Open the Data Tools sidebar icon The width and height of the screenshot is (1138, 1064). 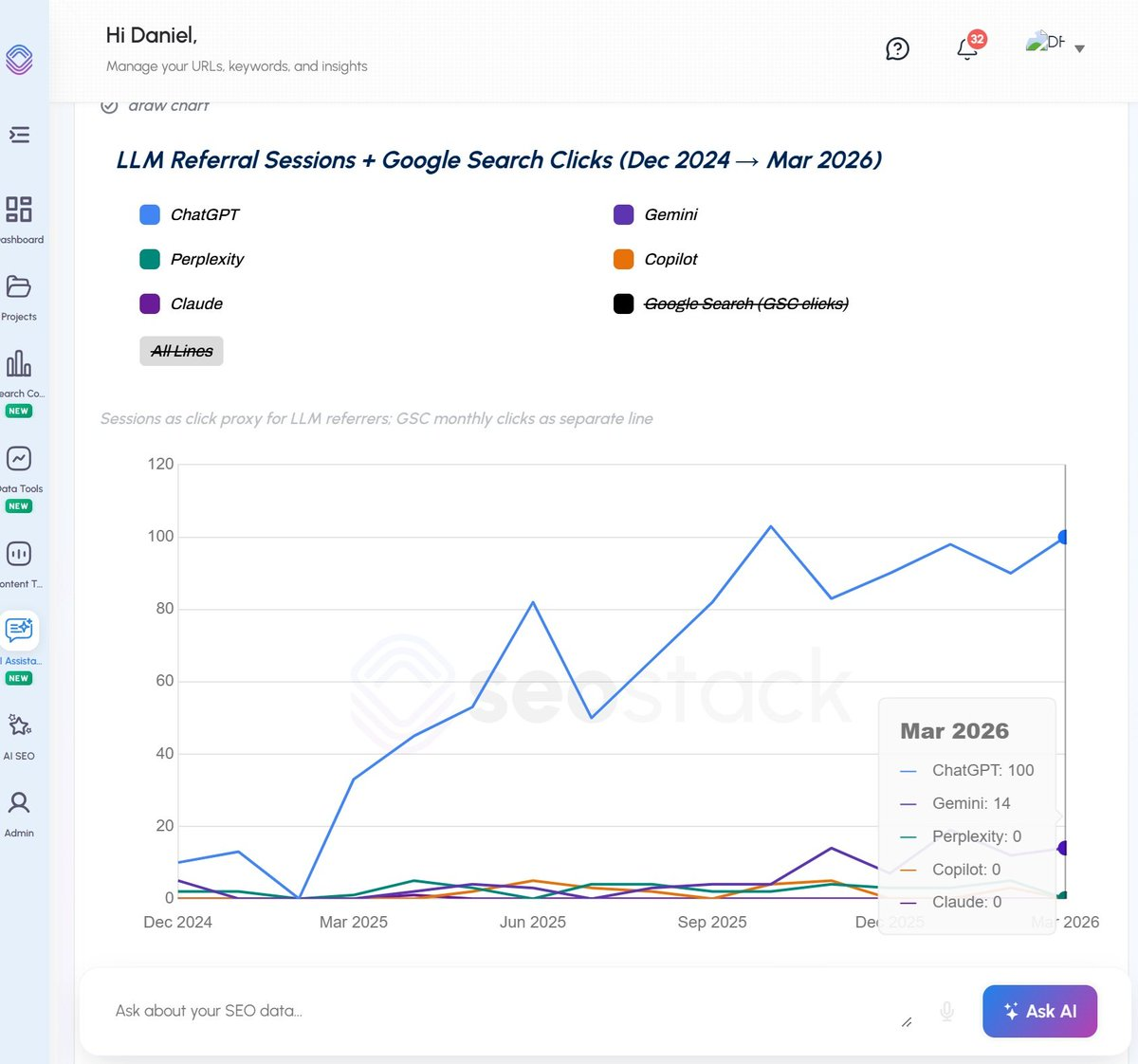pos(19,459)
